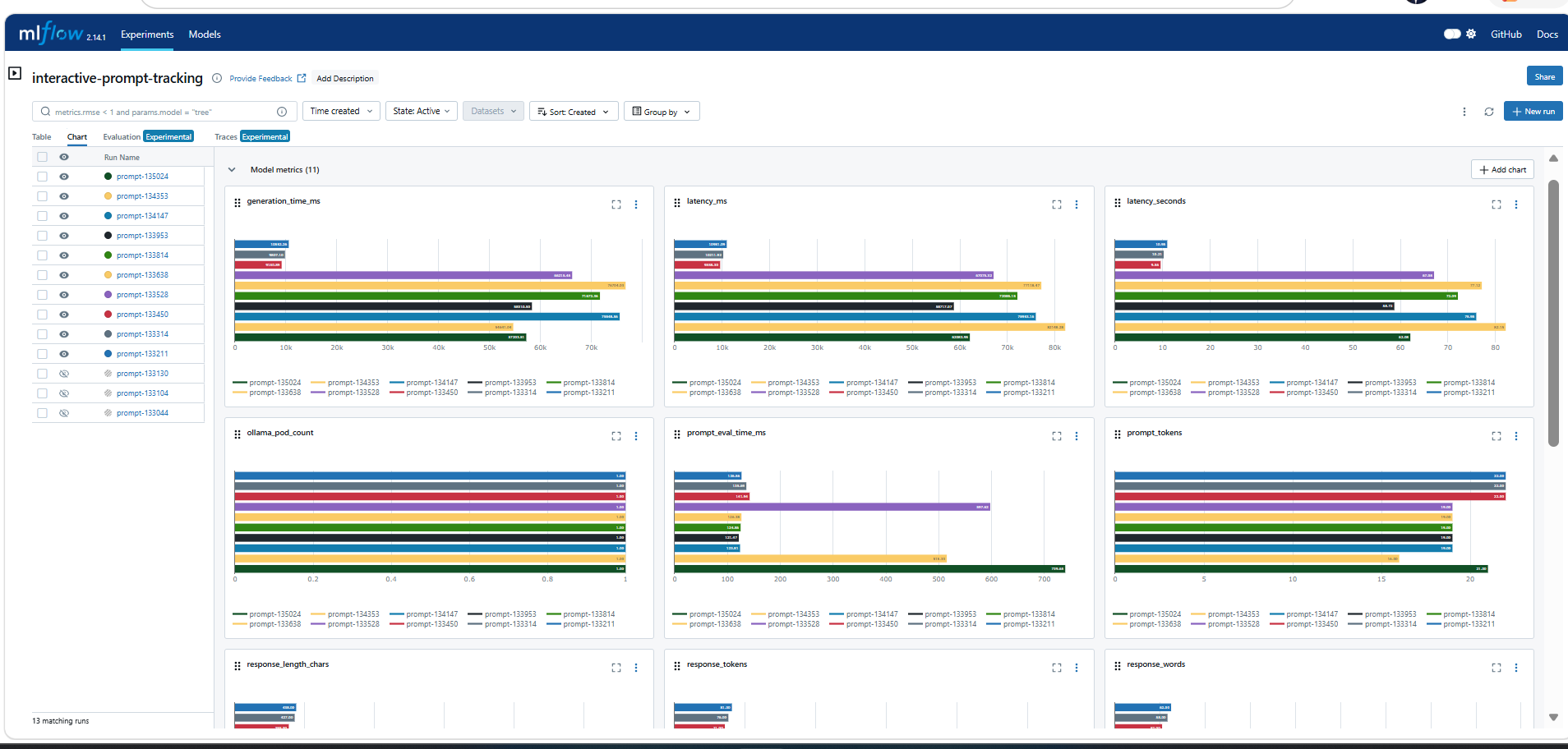The width and height of the screenshot is (1568, 749).
Task: Hide run prompt-134353 using eye icon
Action: [64, 196]
